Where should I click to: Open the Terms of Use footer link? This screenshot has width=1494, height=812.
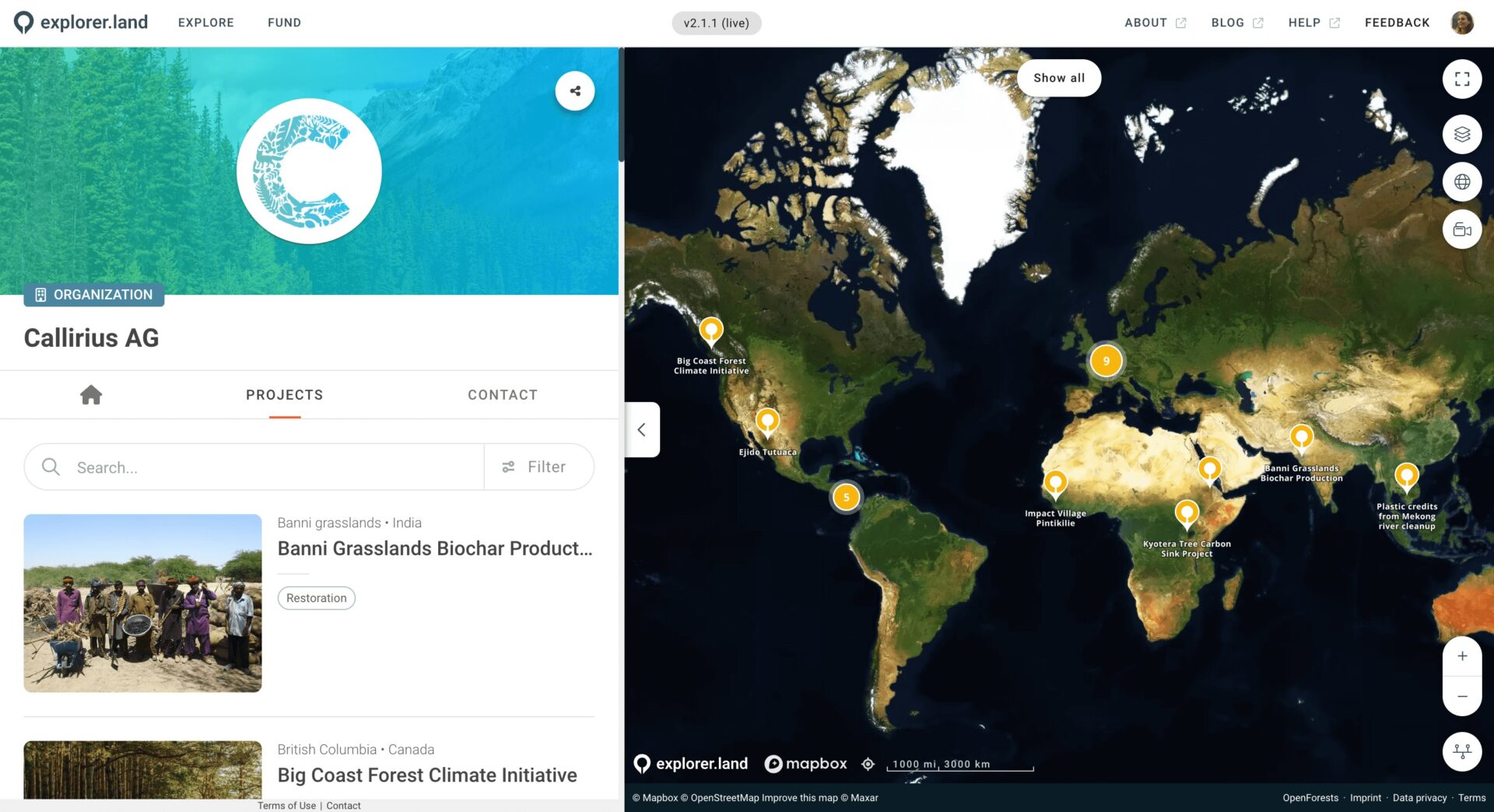[x=286, y=806]
